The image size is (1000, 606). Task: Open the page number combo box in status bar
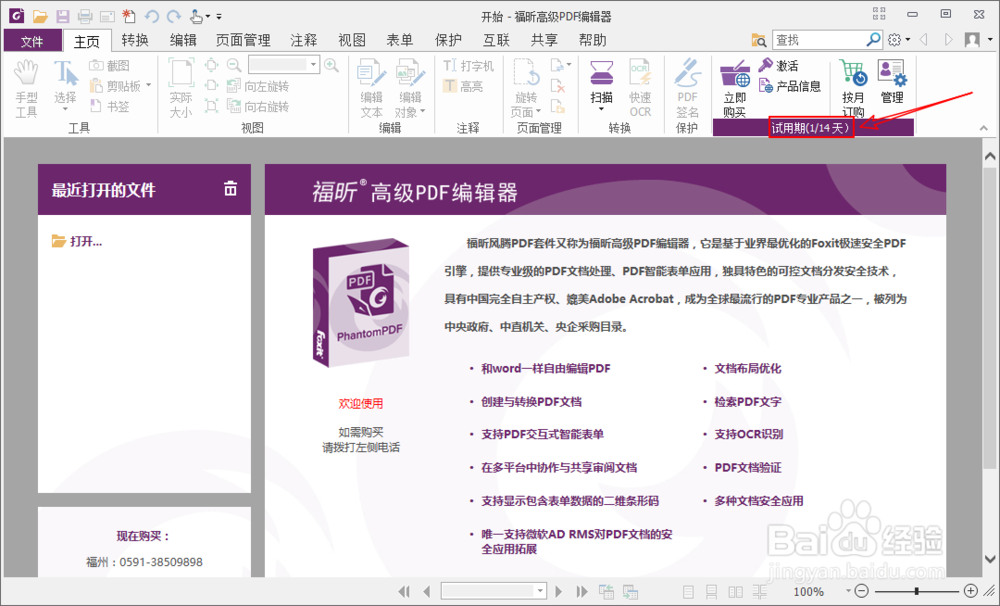[x=494, y=591]
